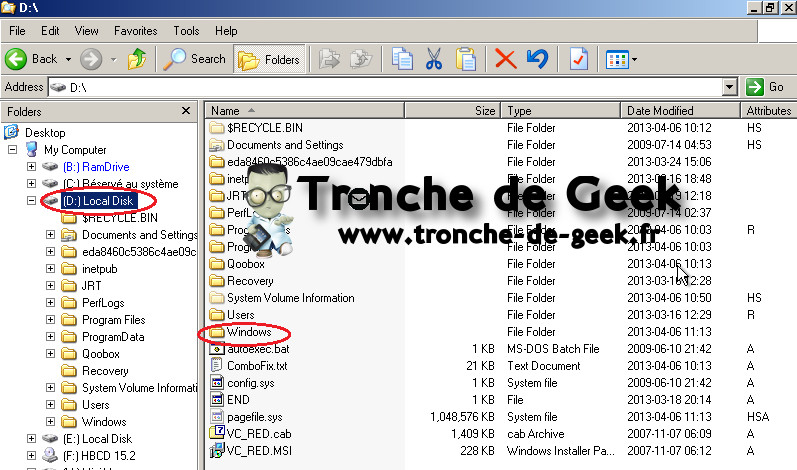Click the Copy toolbar icon
The image size is (797, 470).
[x=402, y=59]
